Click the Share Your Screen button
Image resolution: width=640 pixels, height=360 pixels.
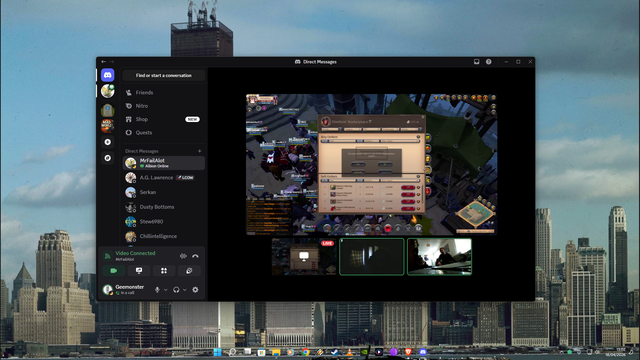coord(139,271)
